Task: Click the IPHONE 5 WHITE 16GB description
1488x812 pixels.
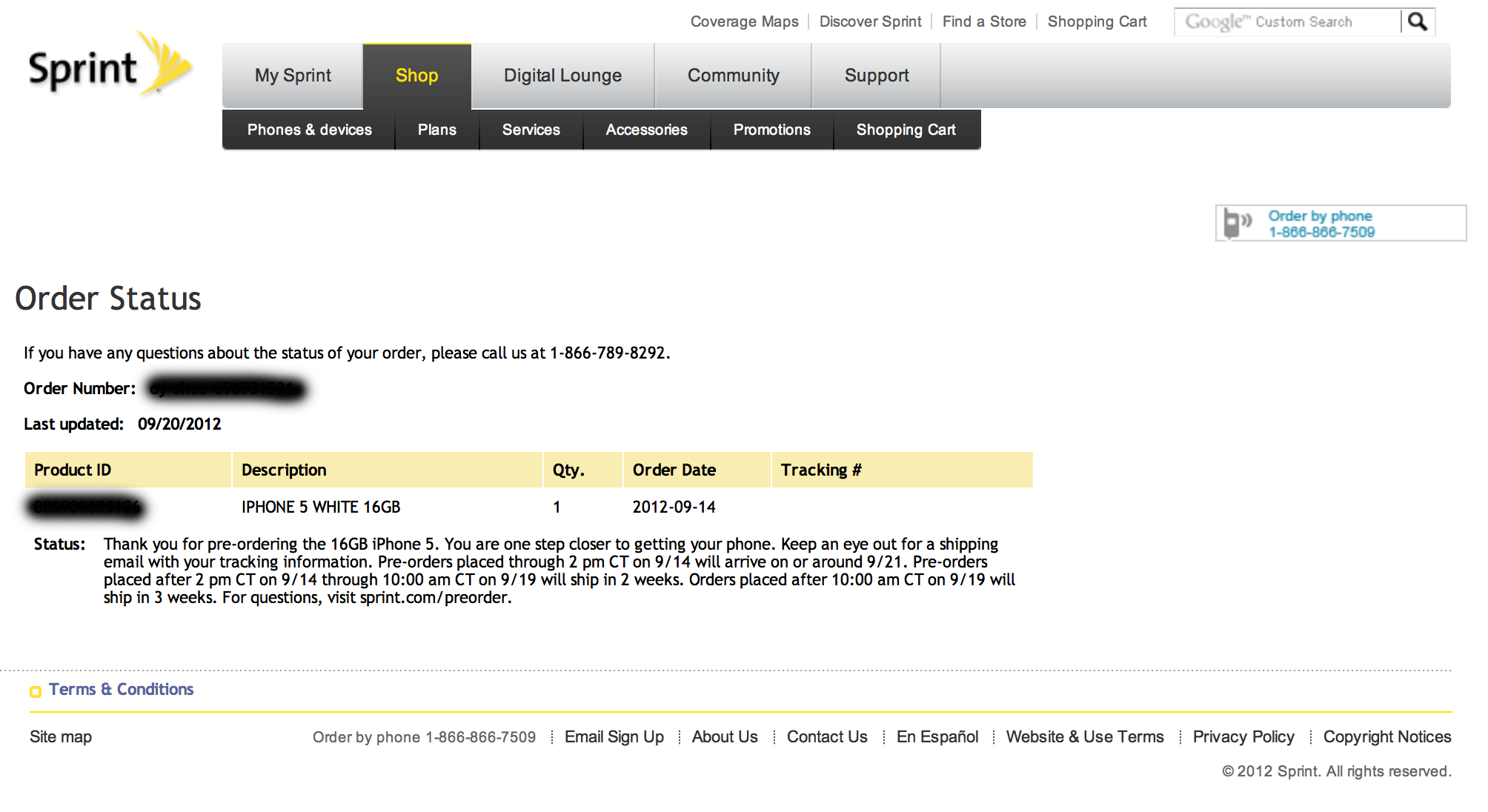Action: (x=321, y=507)
